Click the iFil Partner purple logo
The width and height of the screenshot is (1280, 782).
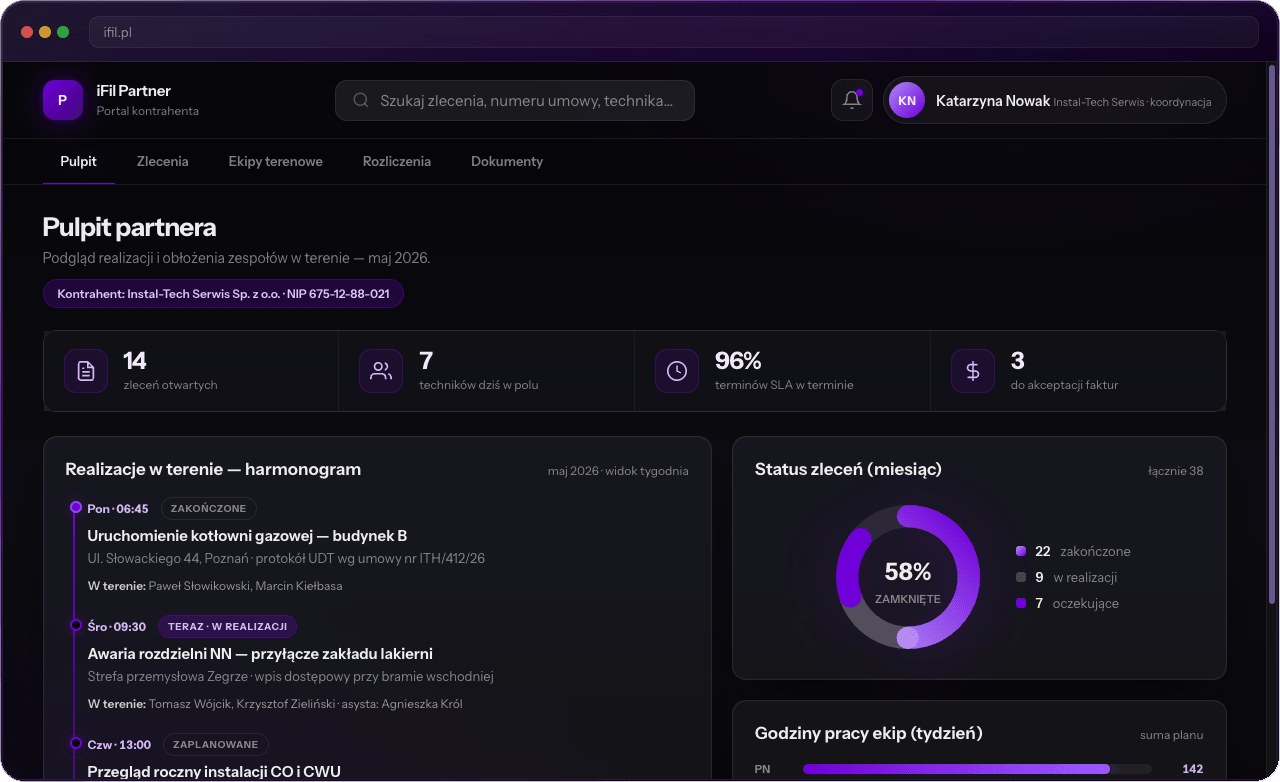[63, 100]
